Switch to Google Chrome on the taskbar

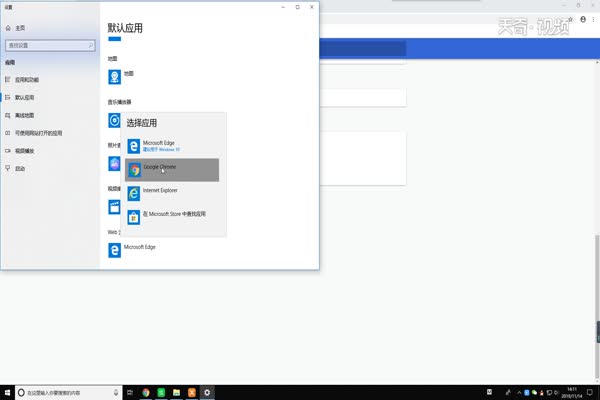(x=146, y=392)
